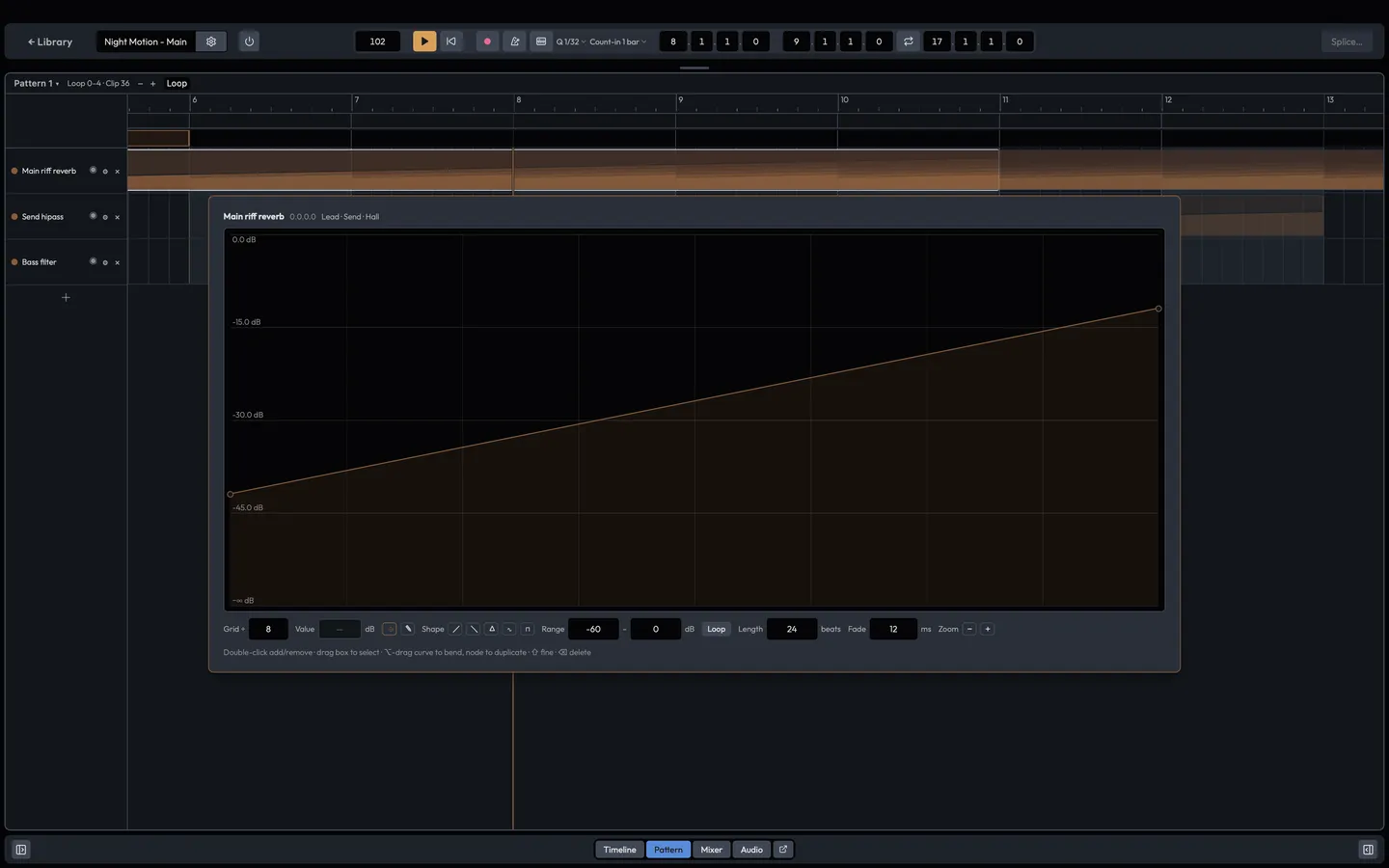
Task: Expand the Pattern 1 dropdown
Action: coord(37,83)
